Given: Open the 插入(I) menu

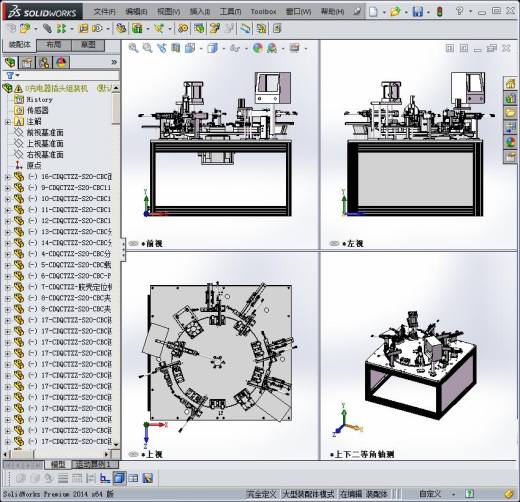Looking at the screenshot, I should coord(200,12).
